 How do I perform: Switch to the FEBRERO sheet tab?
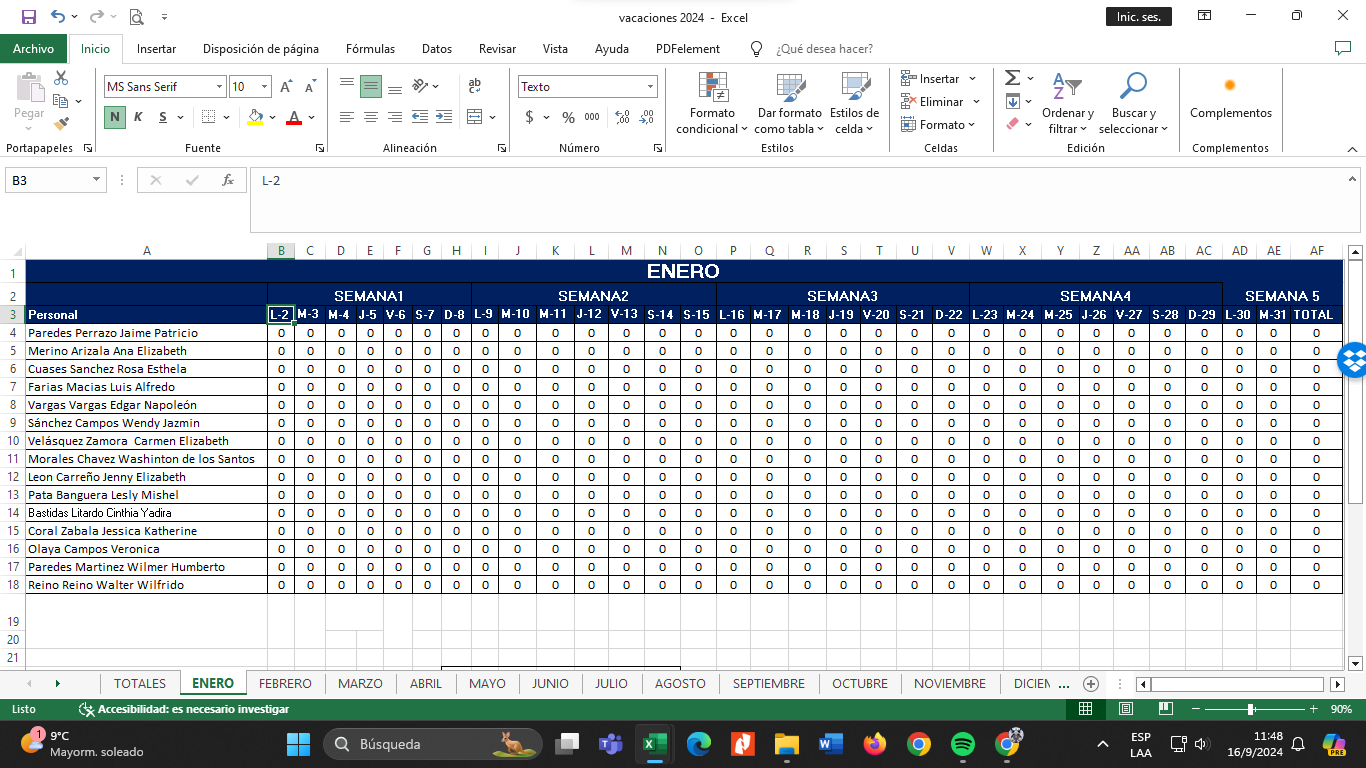click(285, 684)
